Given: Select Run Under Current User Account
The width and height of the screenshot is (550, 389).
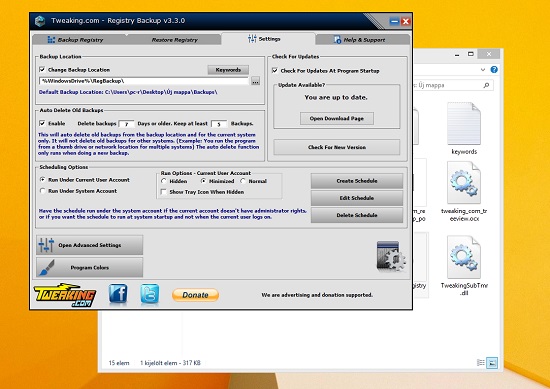Looking at the screenshot, I should [42, 180].
